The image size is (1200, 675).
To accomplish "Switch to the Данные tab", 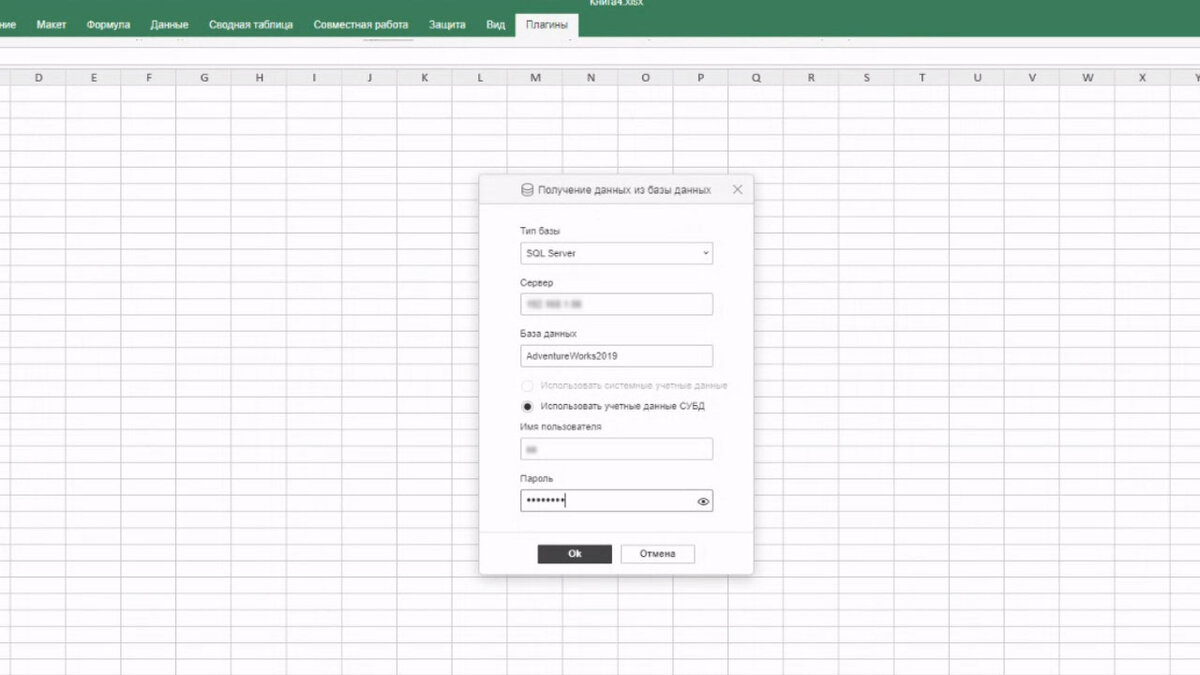I will (x=170, y=24).
